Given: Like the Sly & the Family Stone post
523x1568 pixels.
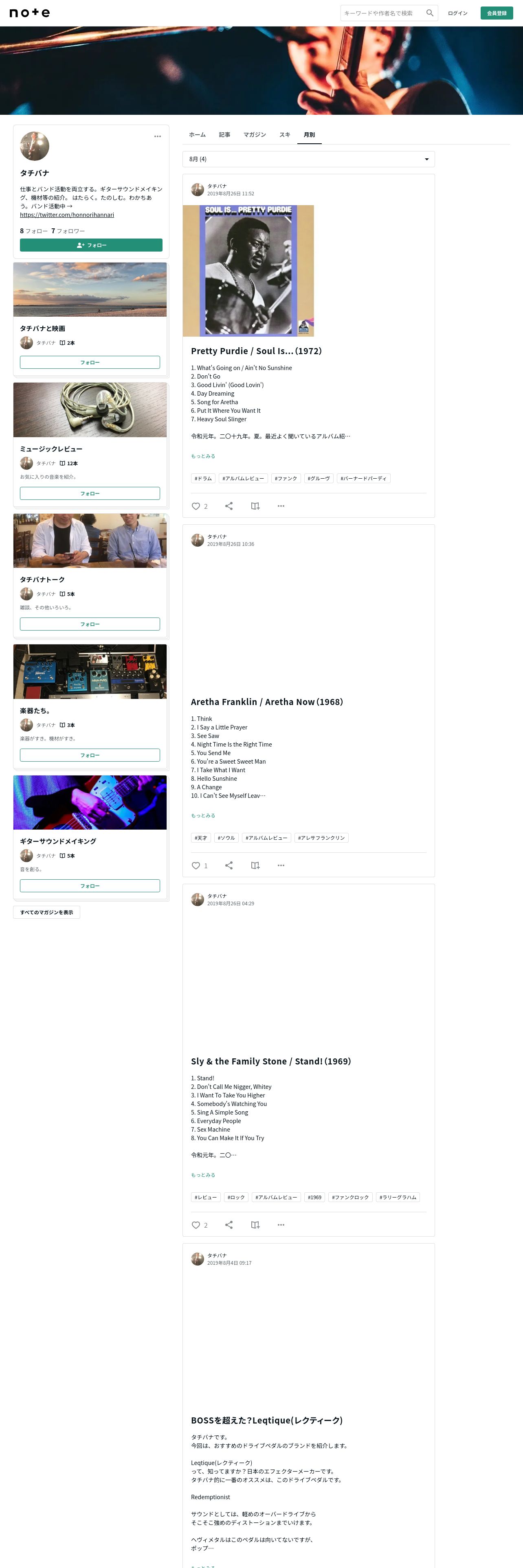Looking at the screenshot, I should point(196,1225).
